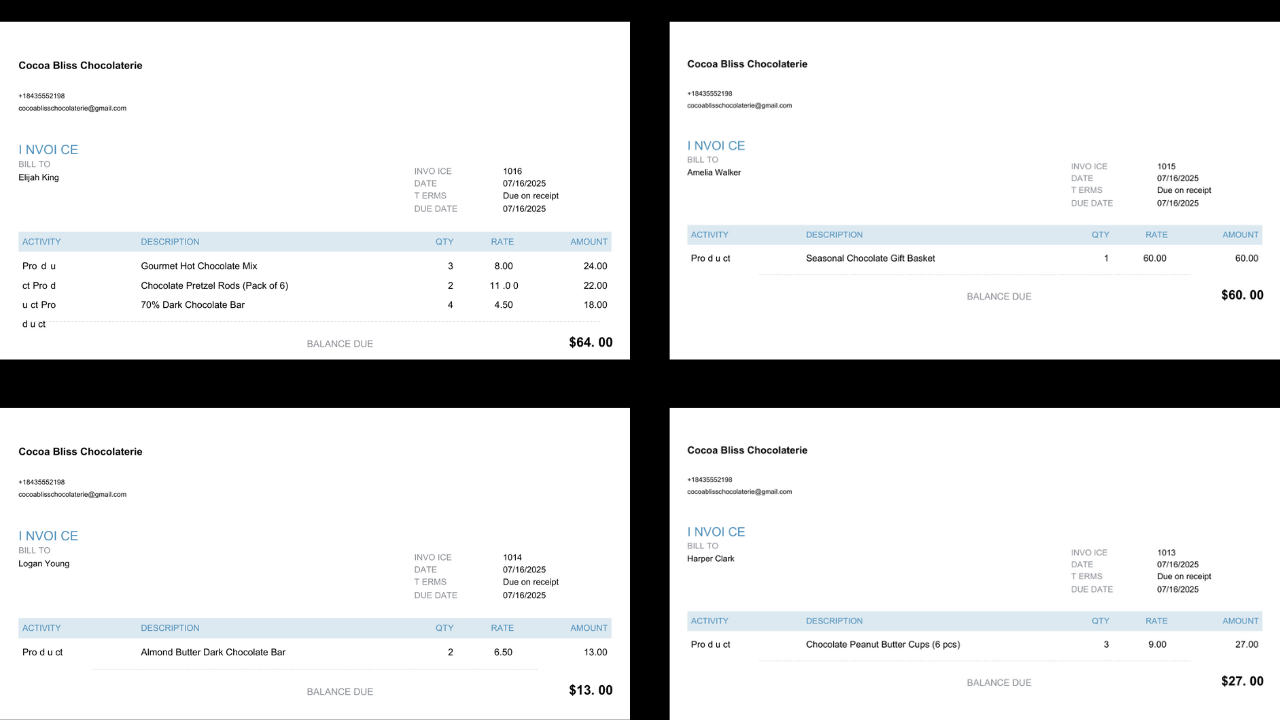Image resolution: width=1280 pixels, height=720 pixels.
Task: Select the 8.00 rate for Hot Chocolate Mix
Action: coord(504,266)
